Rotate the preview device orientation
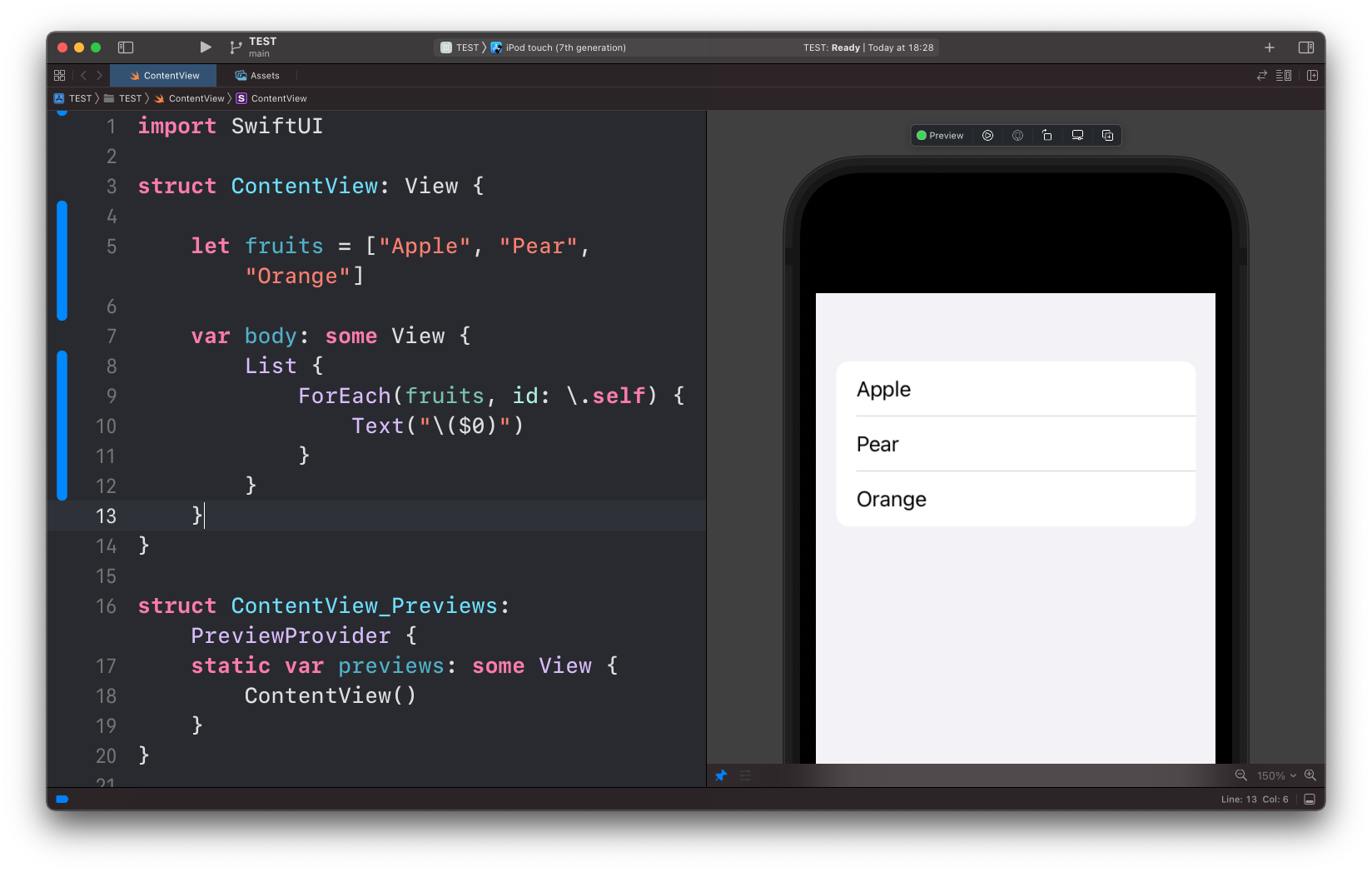Viewport: 1372px width, 872px height. coord(1047,136)
